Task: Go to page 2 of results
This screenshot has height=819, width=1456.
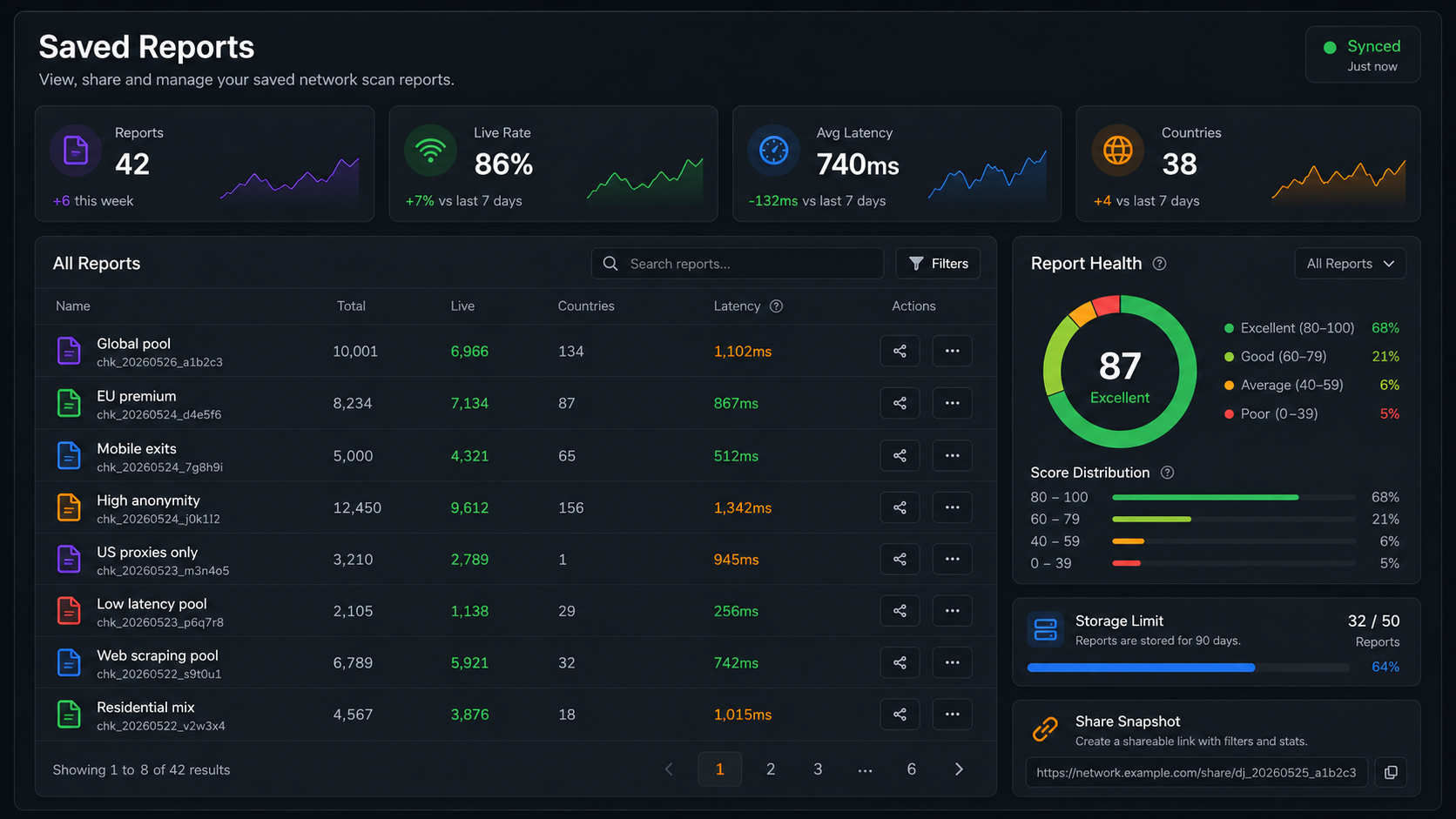Action: pos(771,769)
